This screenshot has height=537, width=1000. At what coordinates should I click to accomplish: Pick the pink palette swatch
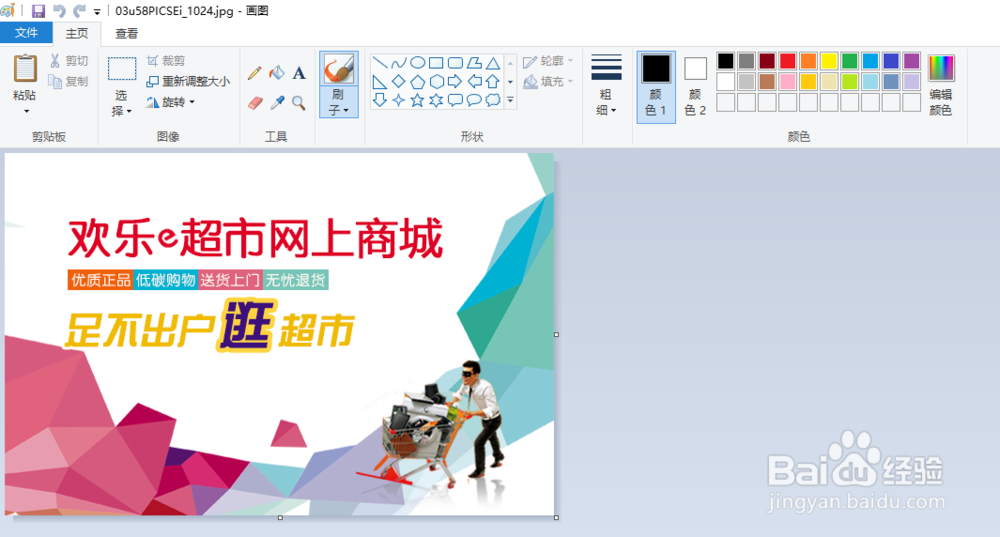click(x=788, y=82)
